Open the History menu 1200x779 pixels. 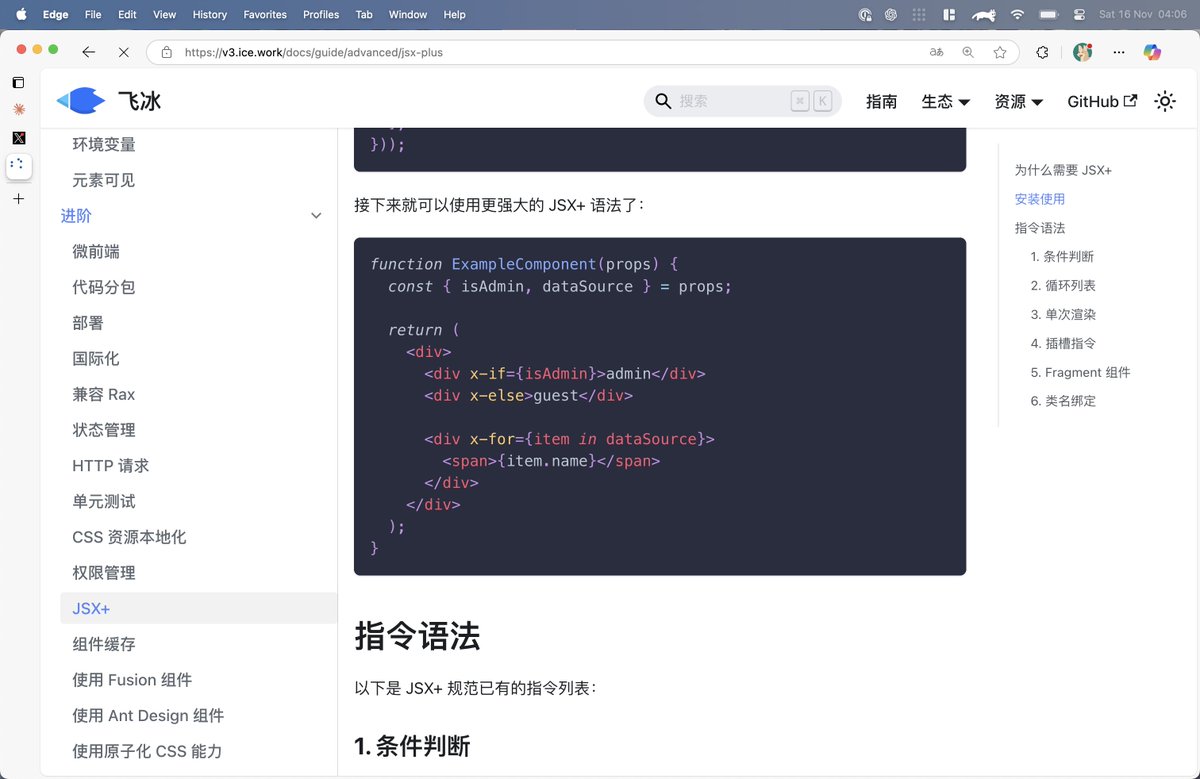(x=209, y=15)
